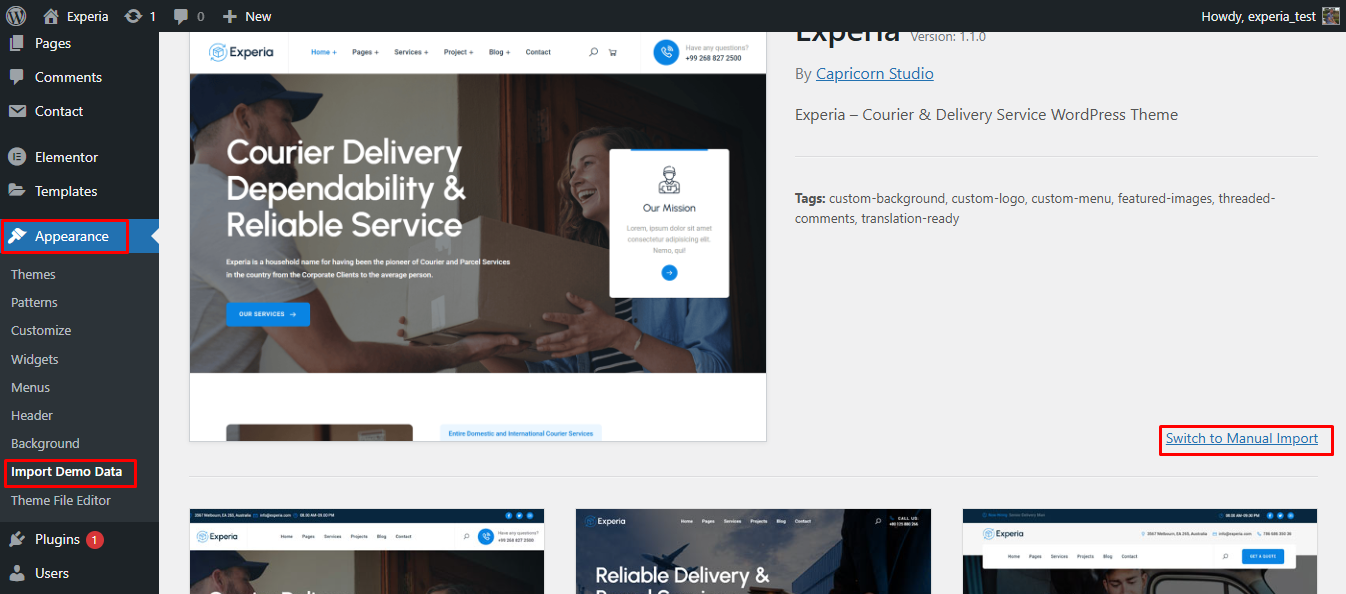1346x594 pixels.
Task: Visit the Experia site home link
Action: tap(76, 16)
